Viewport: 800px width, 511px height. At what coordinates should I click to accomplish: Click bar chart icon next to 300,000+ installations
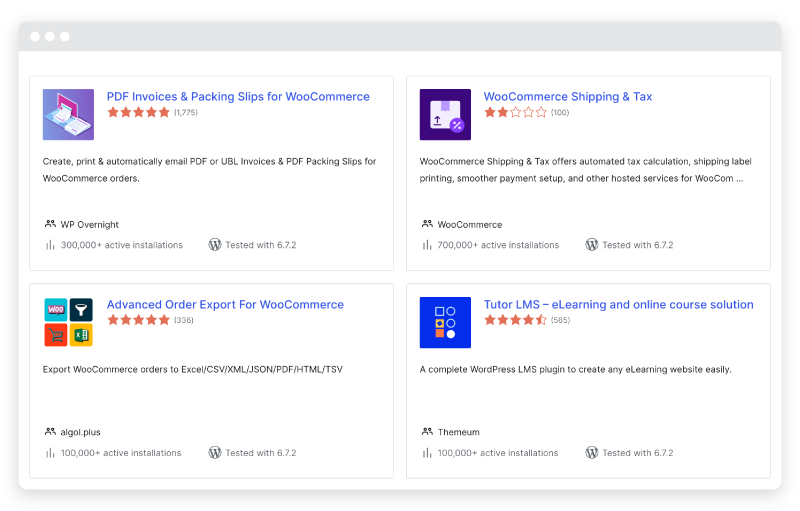[x=50, y=245]
